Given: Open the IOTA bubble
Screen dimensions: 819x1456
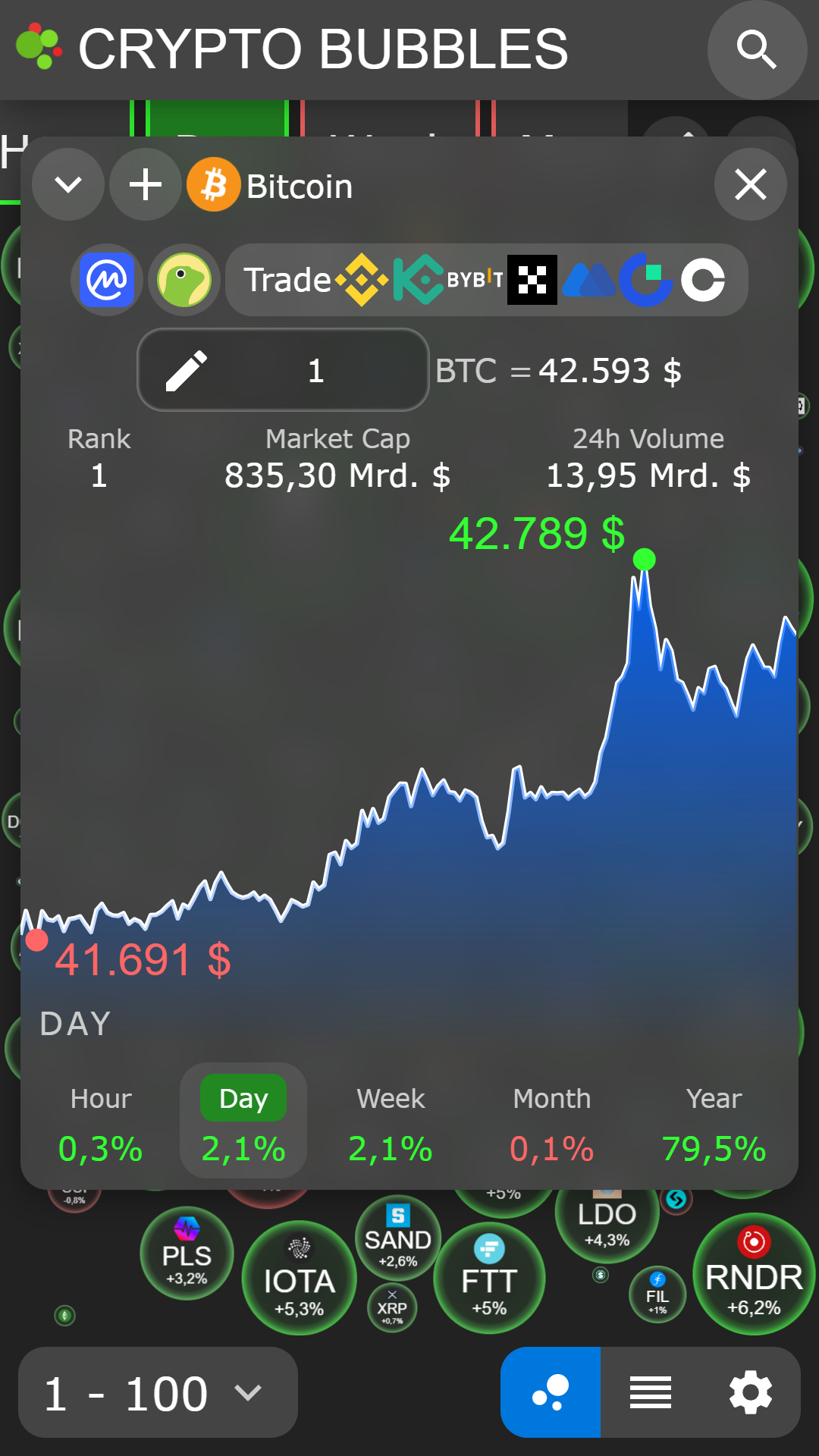Looking at the screenshot, I should coord(299,1278).
